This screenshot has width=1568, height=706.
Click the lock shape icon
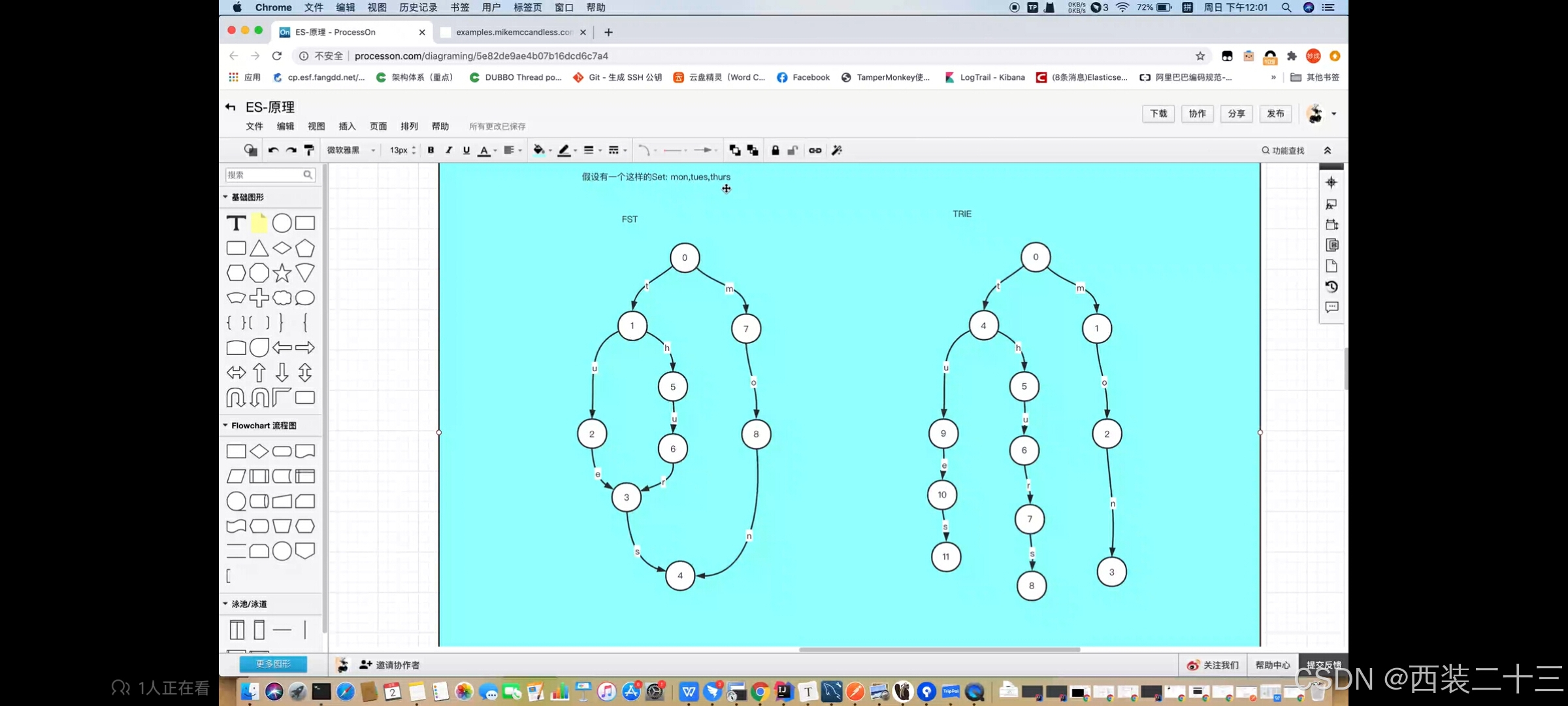(x=775, y=150)
